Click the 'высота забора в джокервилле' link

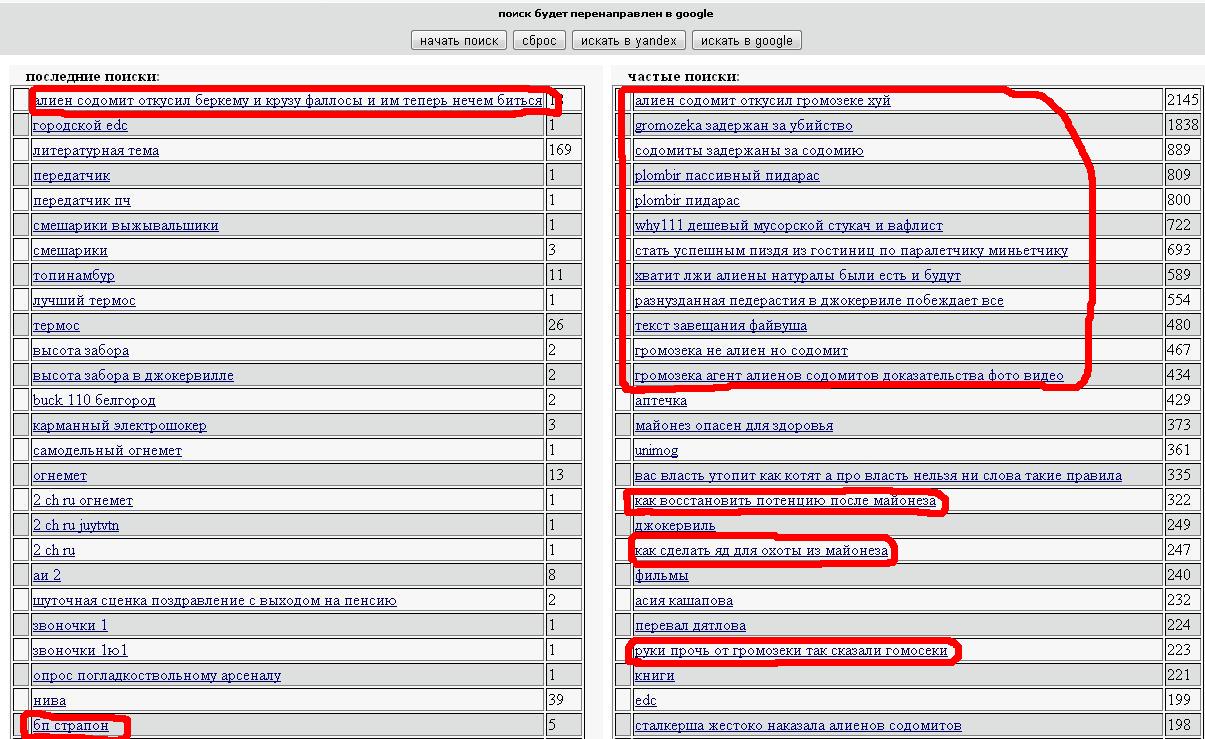[x=133, y=376]
